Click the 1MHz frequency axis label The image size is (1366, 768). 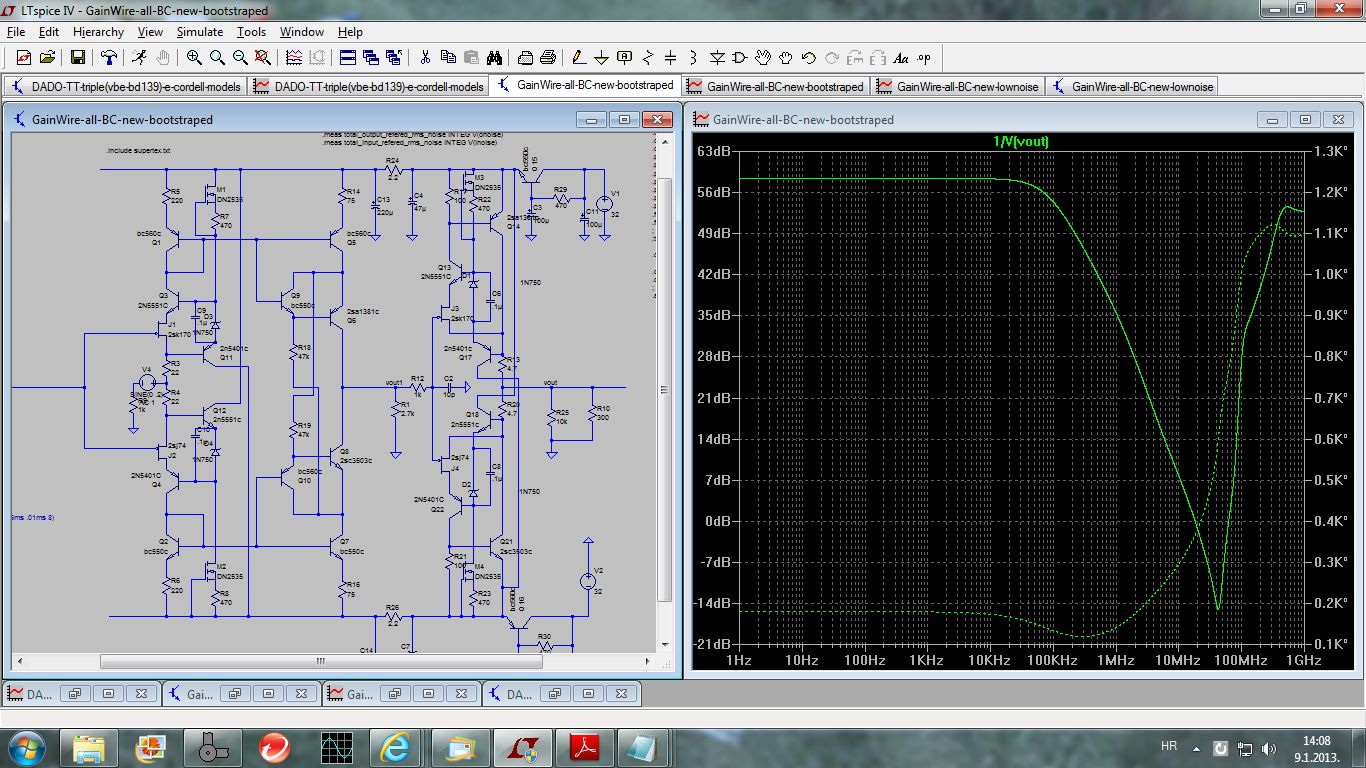[x=1115, y=660]
